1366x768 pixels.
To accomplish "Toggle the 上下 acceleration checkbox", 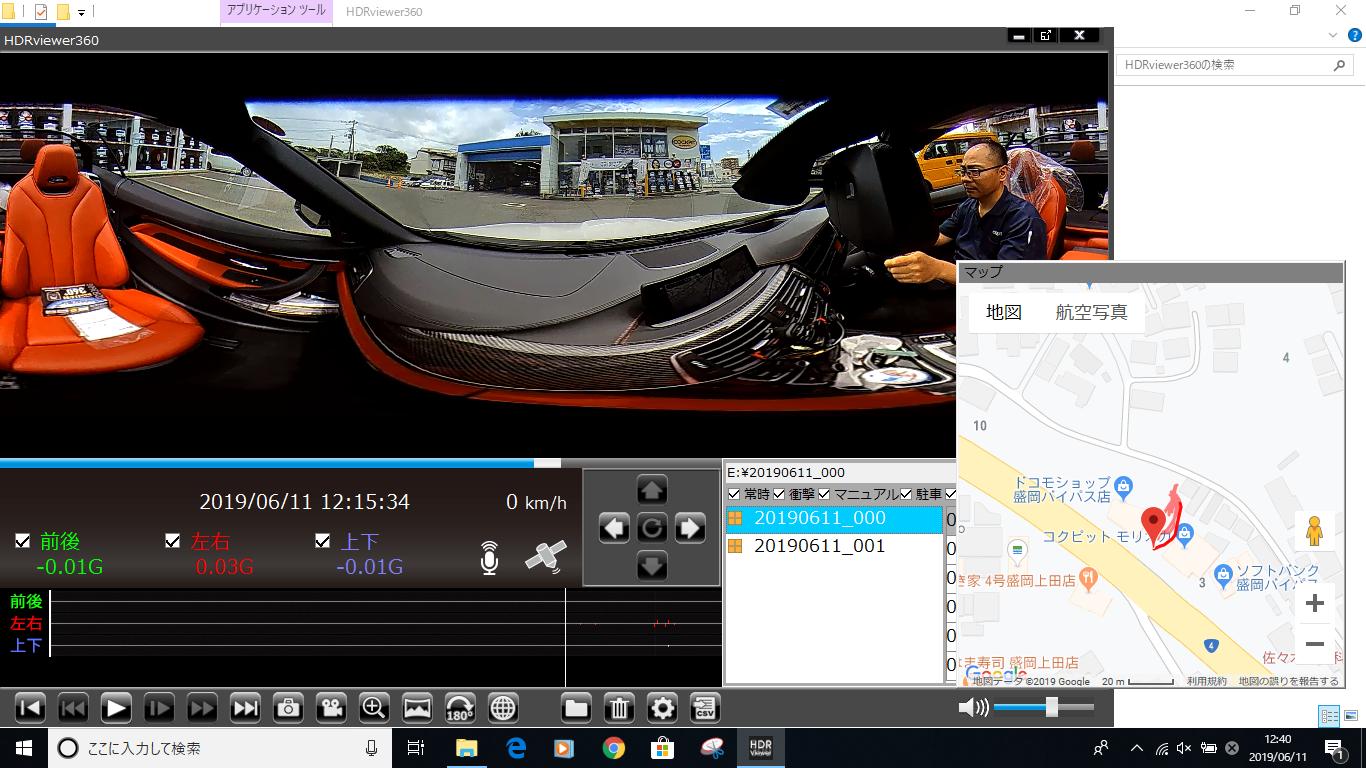I will [322, 541].
